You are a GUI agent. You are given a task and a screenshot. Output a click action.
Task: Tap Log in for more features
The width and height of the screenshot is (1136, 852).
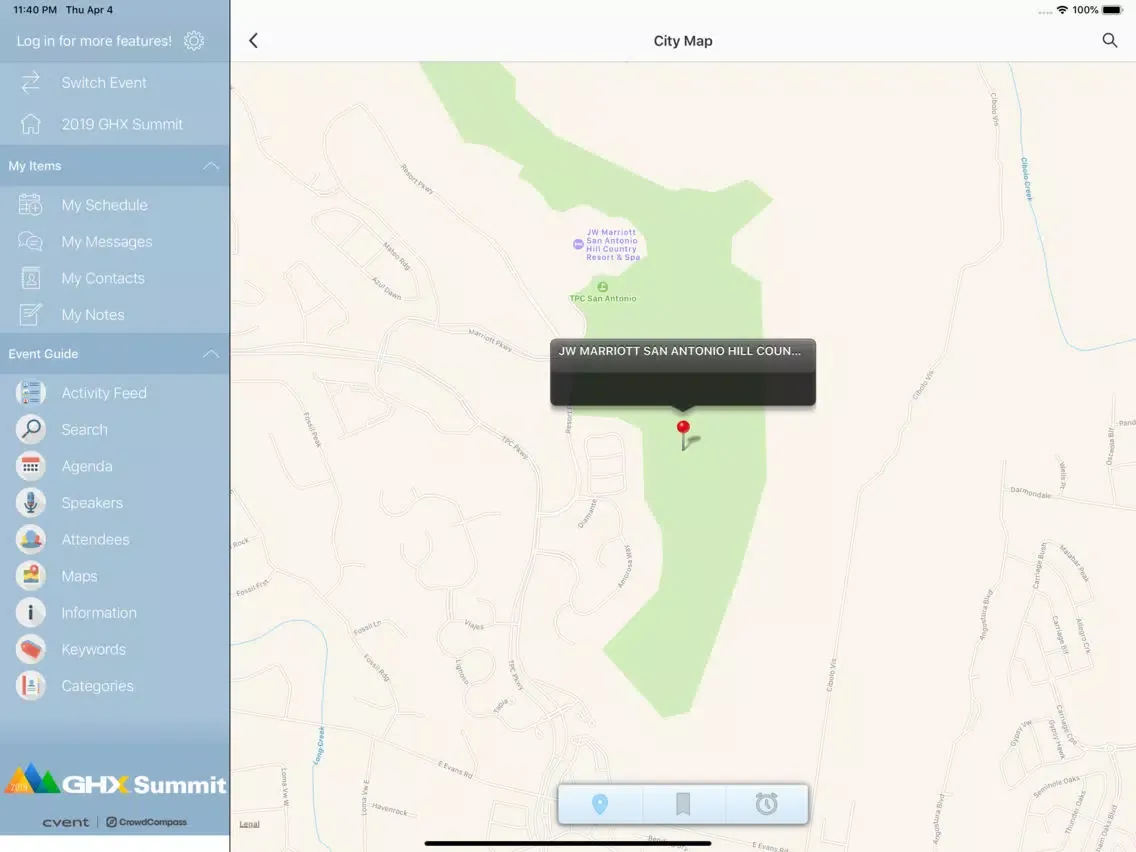click(x=94, y=41)
